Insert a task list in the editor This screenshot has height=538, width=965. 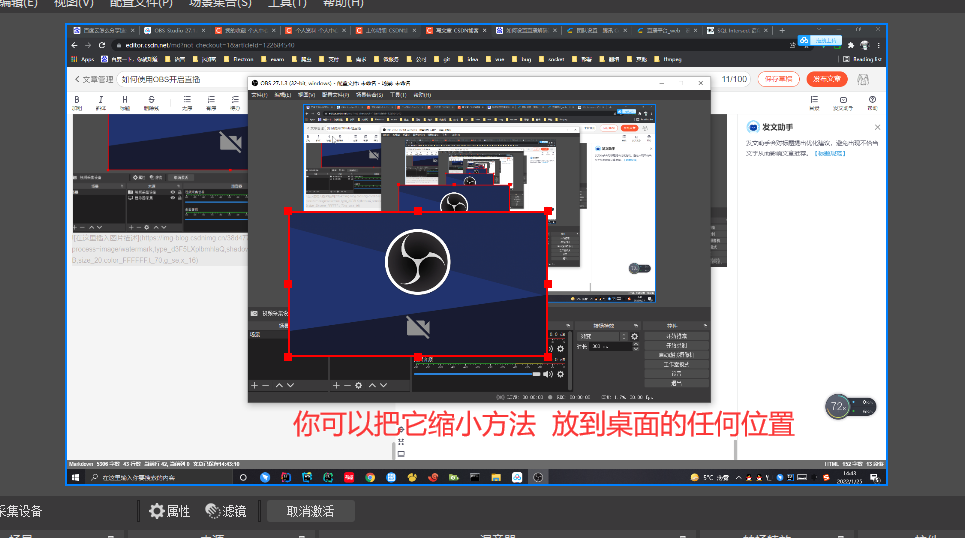click(235, 102)
